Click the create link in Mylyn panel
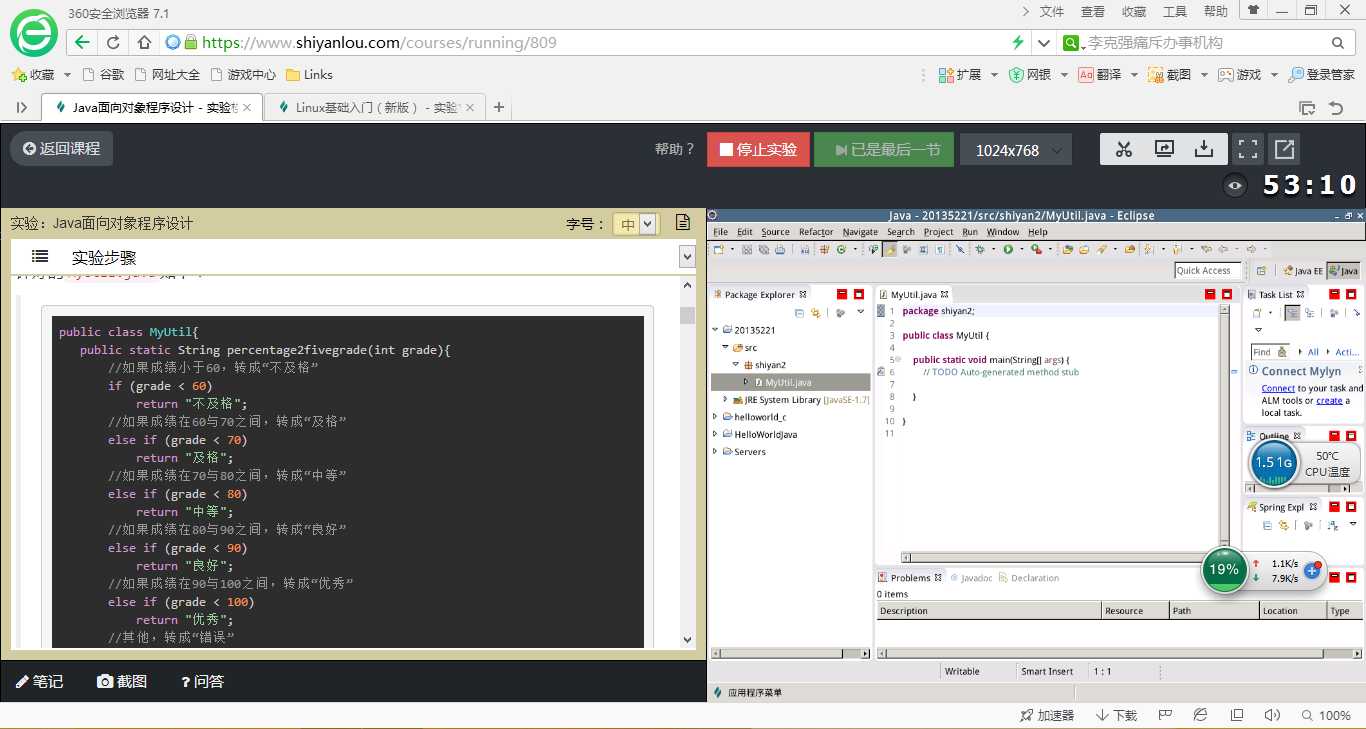Image resolution: width=1366 pixels, height=729 pixels. 1329,400
